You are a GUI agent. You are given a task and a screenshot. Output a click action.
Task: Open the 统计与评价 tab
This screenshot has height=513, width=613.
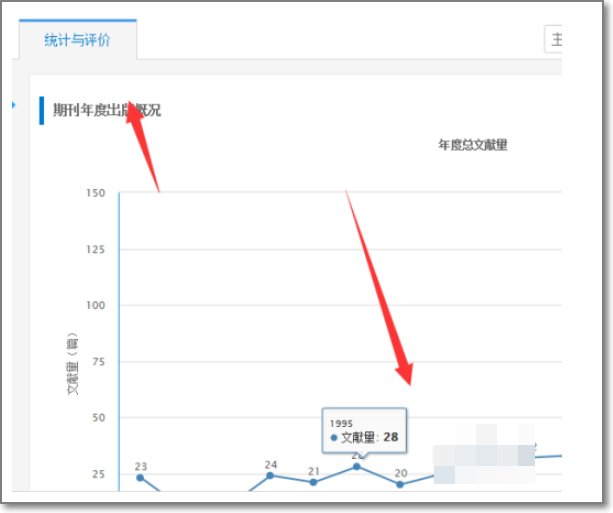point(78,39)
